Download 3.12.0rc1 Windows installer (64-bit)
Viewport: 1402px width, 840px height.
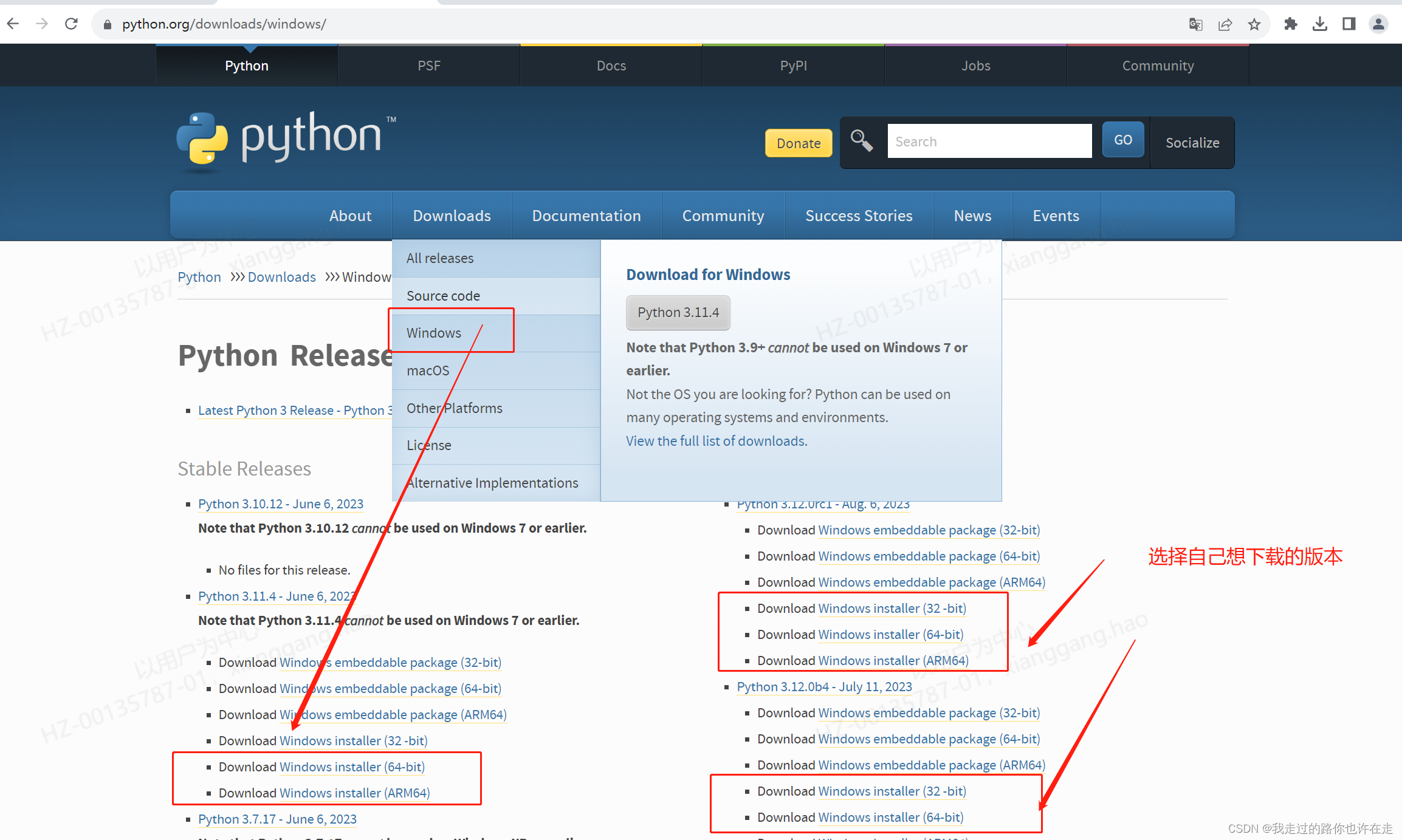[x=891, y=635]
